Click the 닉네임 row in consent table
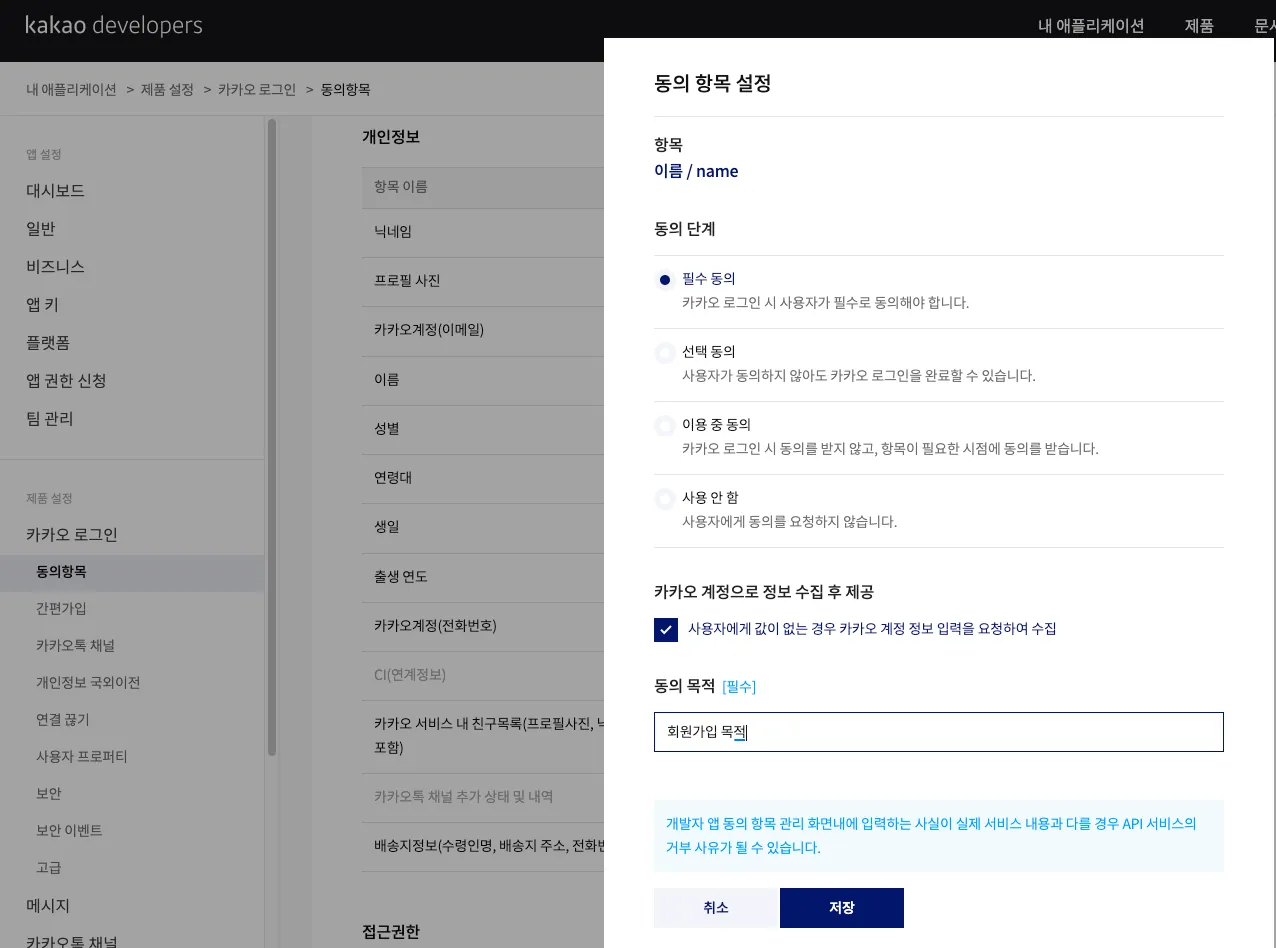This screenshot has width=1276, height=948. pyautogui.click(x=483, y=232)
